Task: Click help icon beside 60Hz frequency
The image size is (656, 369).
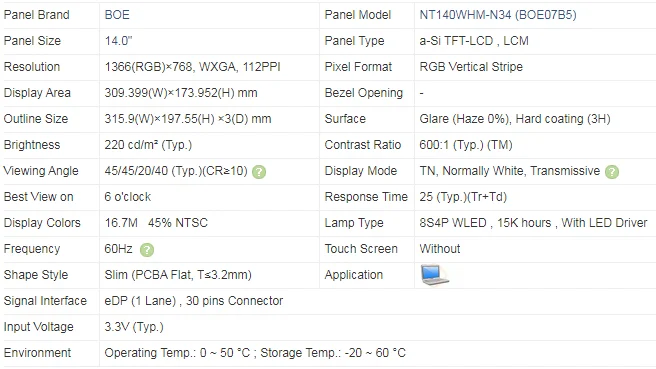Action: [x=147, y=250]
